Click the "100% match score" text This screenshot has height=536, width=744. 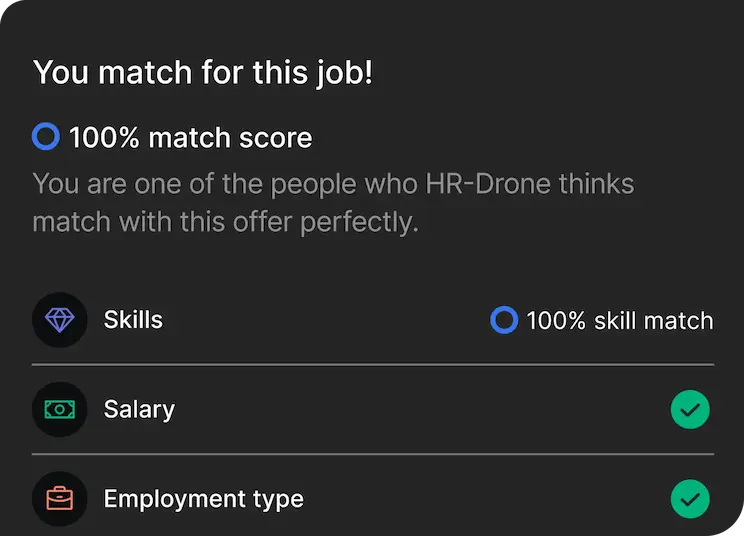click(x=190, y=137)
